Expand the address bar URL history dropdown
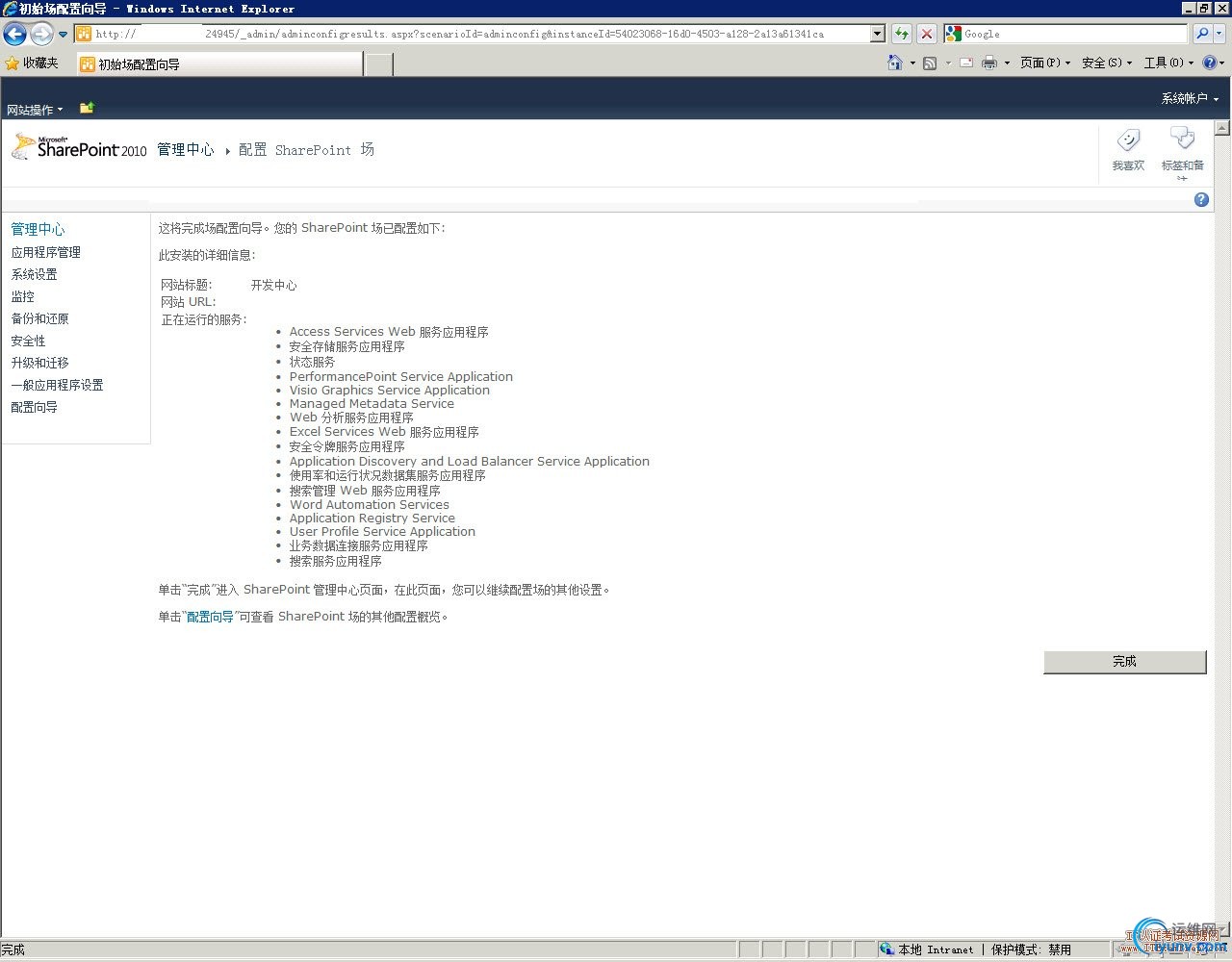Screen dimensions: 1232x962 point(877,34)
